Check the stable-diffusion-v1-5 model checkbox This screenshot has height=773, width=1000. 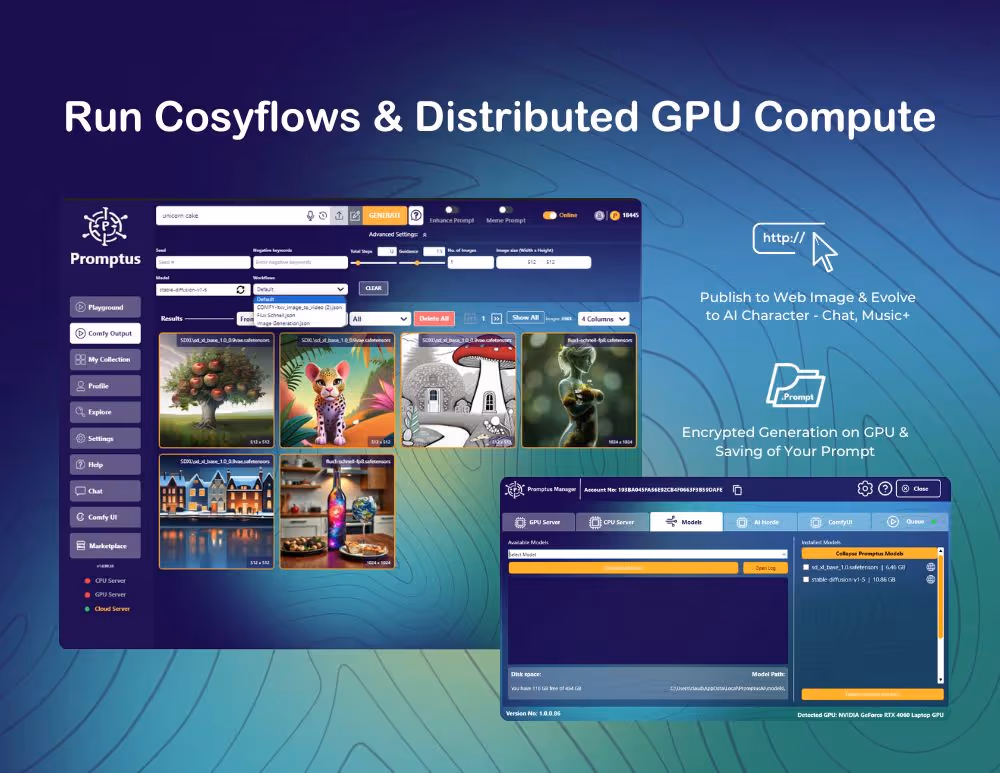point(806,580)
